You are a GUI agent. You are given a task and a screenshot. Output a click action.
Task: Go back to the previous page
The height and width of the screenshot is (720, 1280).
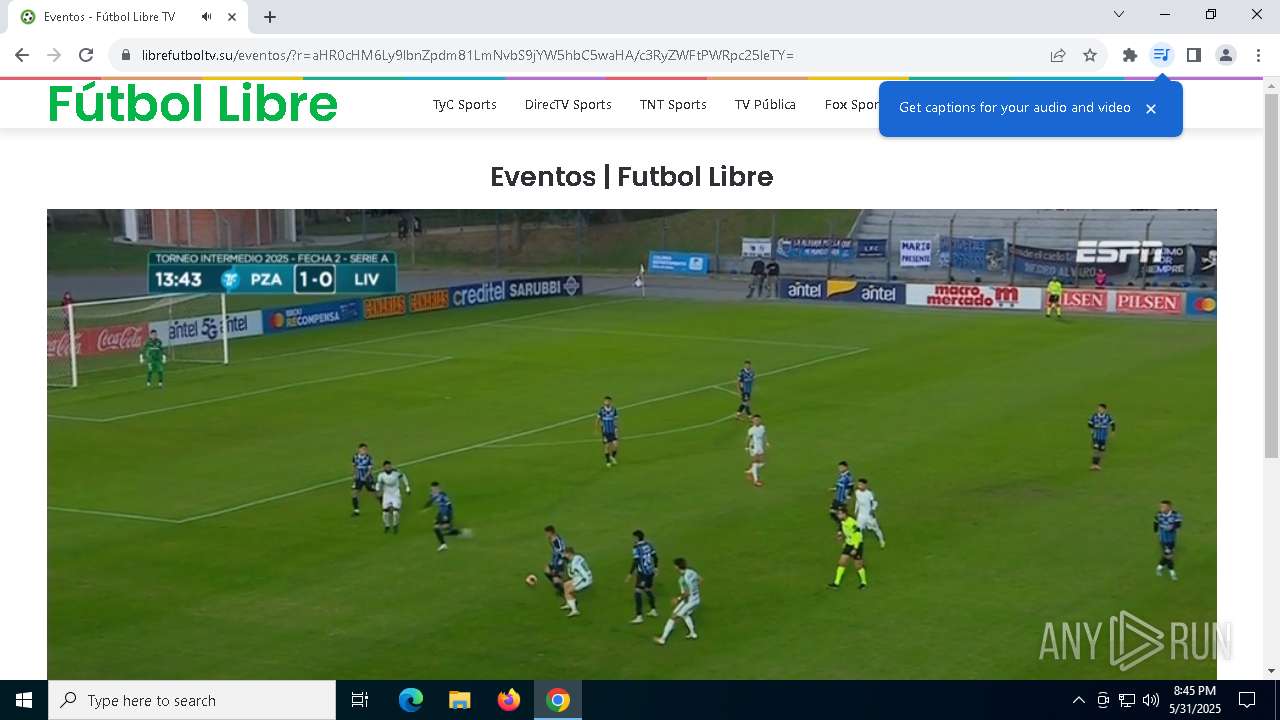[x=22, y=55]
